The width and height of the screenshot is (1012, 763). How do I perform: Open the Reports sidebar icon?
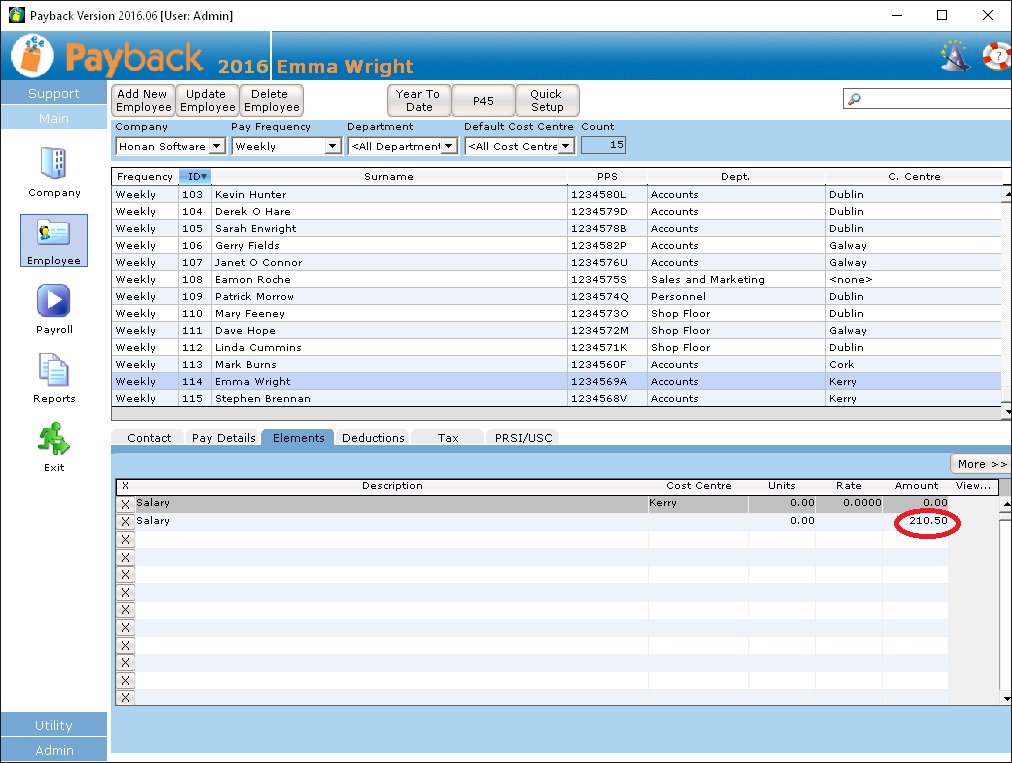coord(54,371)
